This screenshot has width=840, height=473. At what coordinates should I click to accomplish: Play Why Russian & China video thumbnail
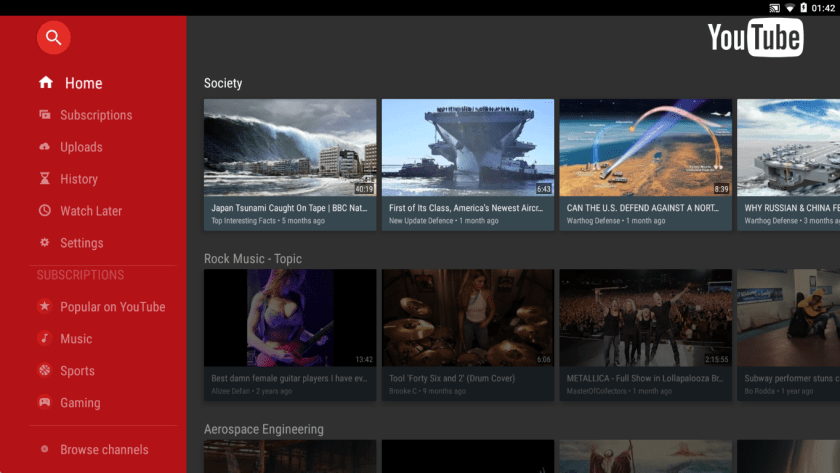coord(789,147)
